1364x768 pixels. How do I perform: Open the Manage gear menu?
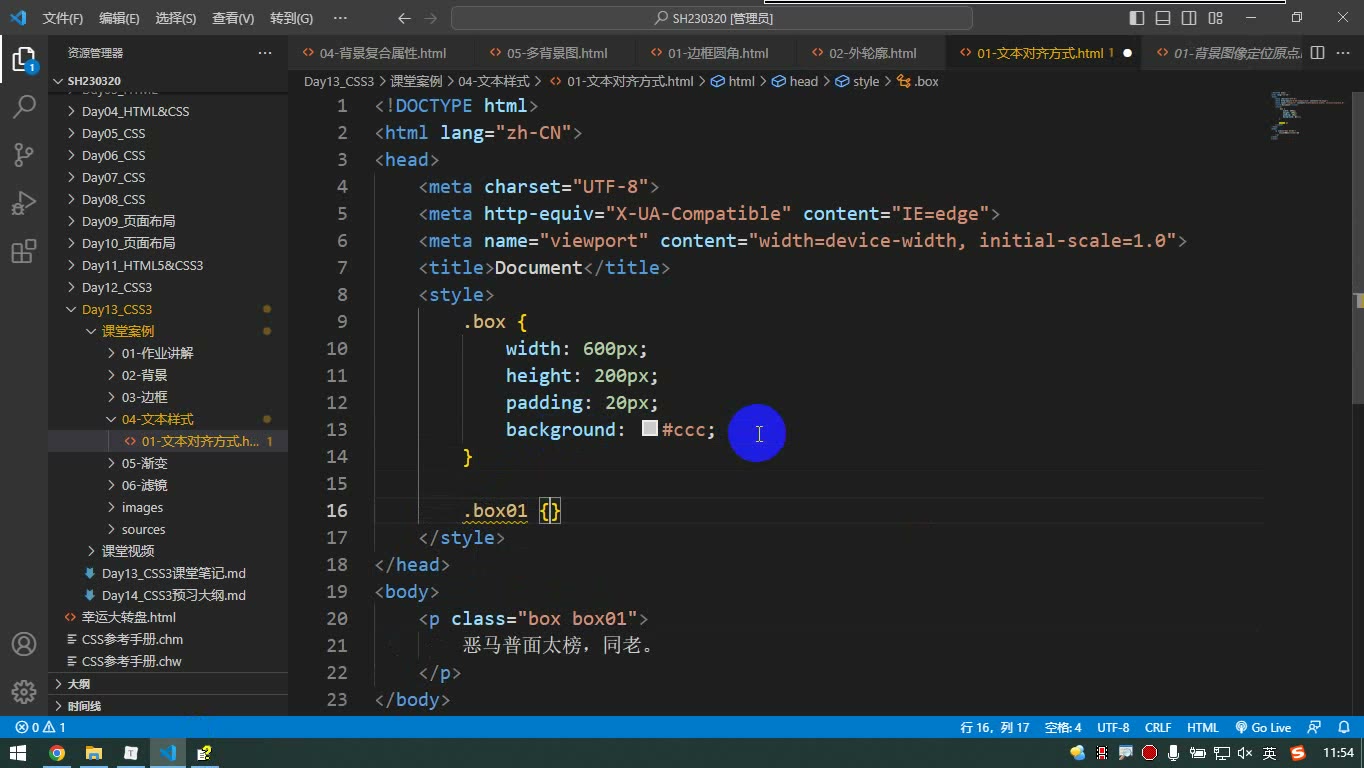click(x=24, y=691)
